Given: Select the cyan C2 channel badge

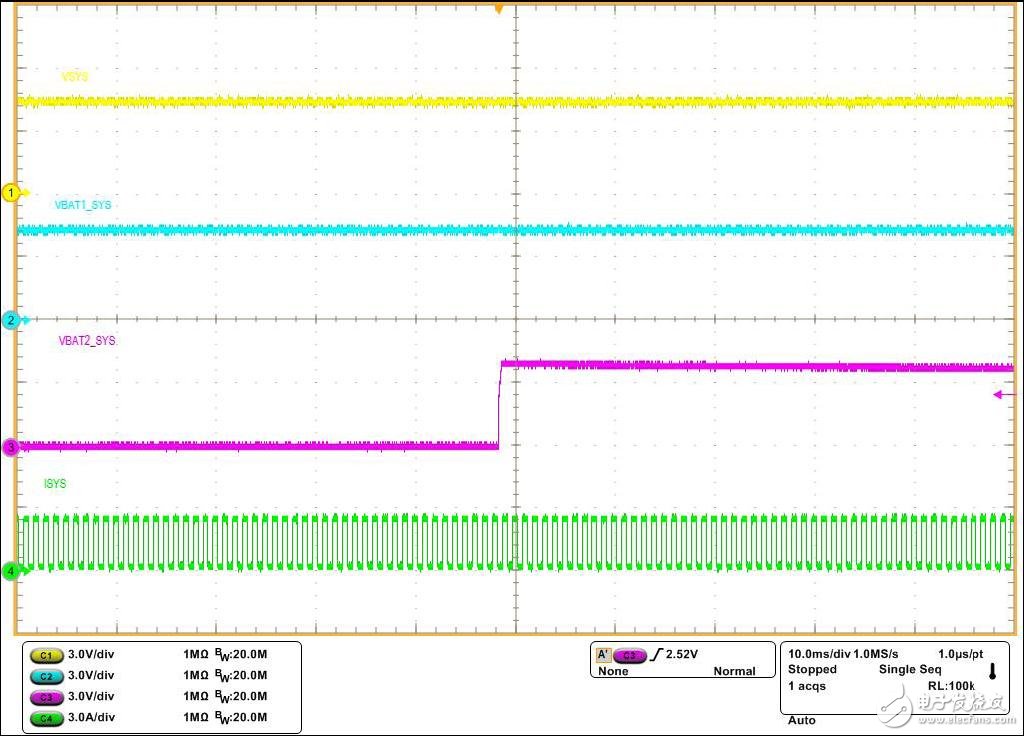Looking at the screenshot, I should click(46, 676).
